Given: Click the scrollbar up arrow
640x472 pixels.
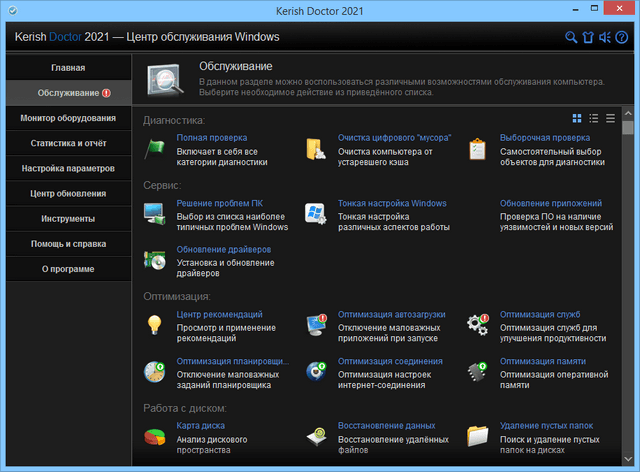Looking at the screenshot, I should click(628, 113).
